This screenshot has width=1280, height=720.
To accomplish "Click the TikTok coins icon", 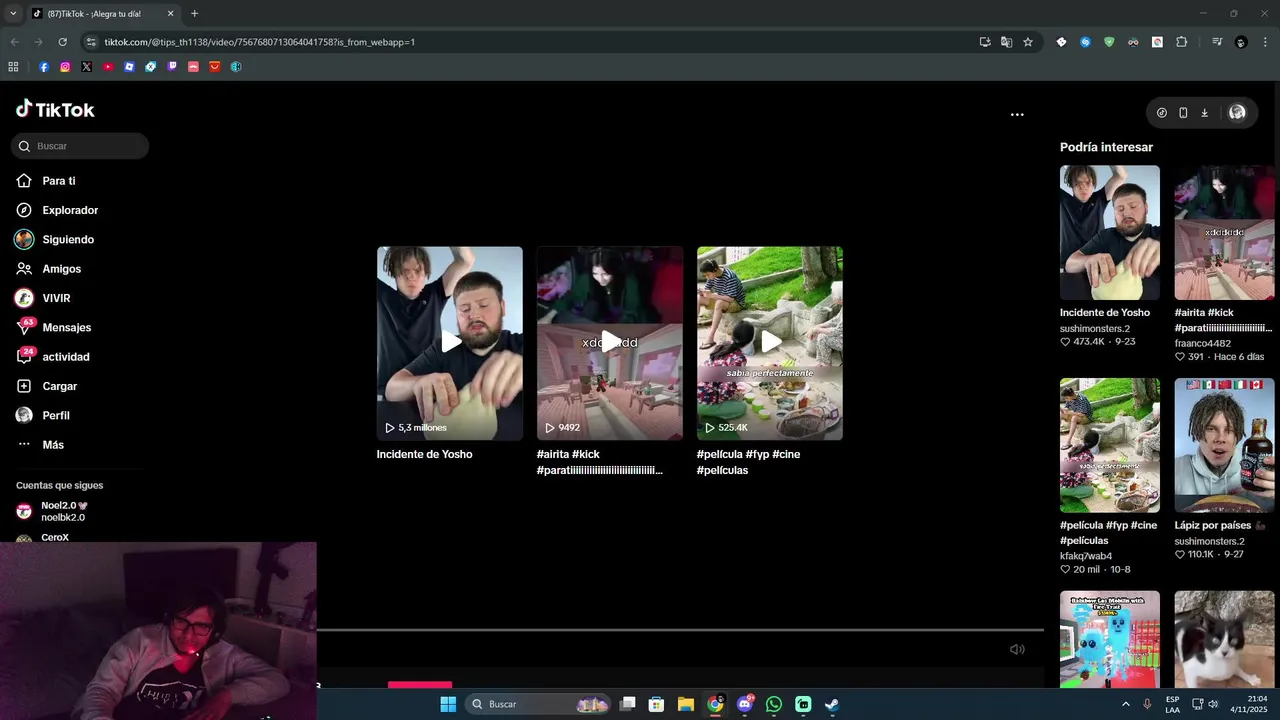I will pos(1162,113).
